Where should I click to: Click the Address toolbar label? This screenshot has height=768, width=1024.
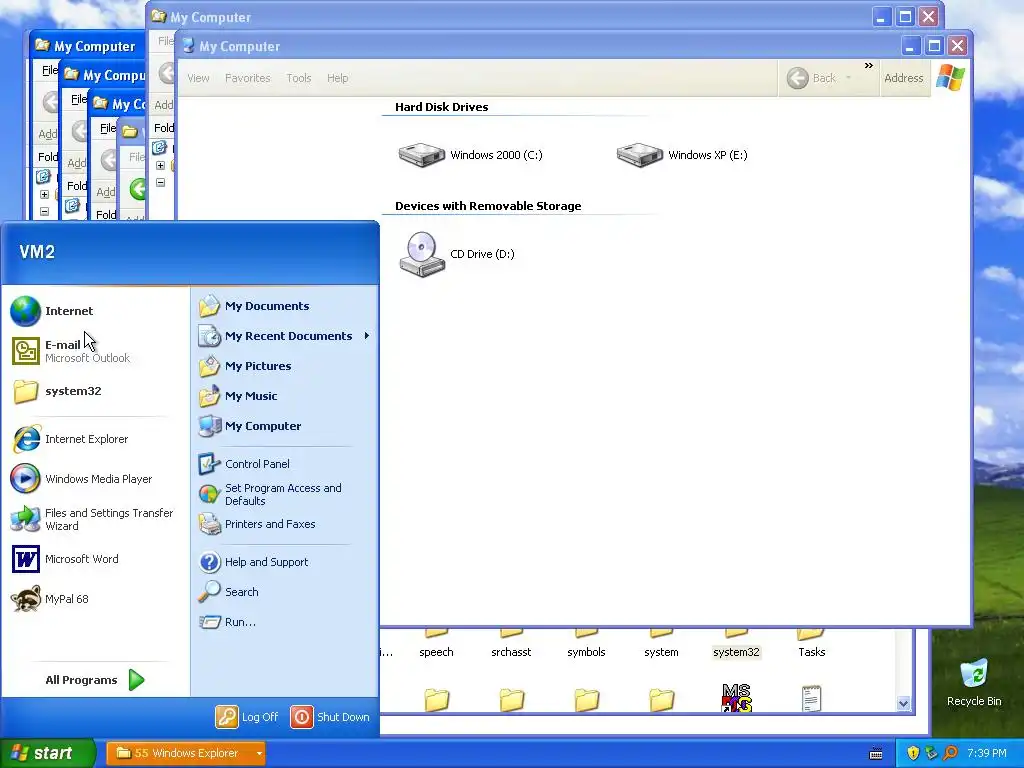pyautogui.click(x=904, y=78)
